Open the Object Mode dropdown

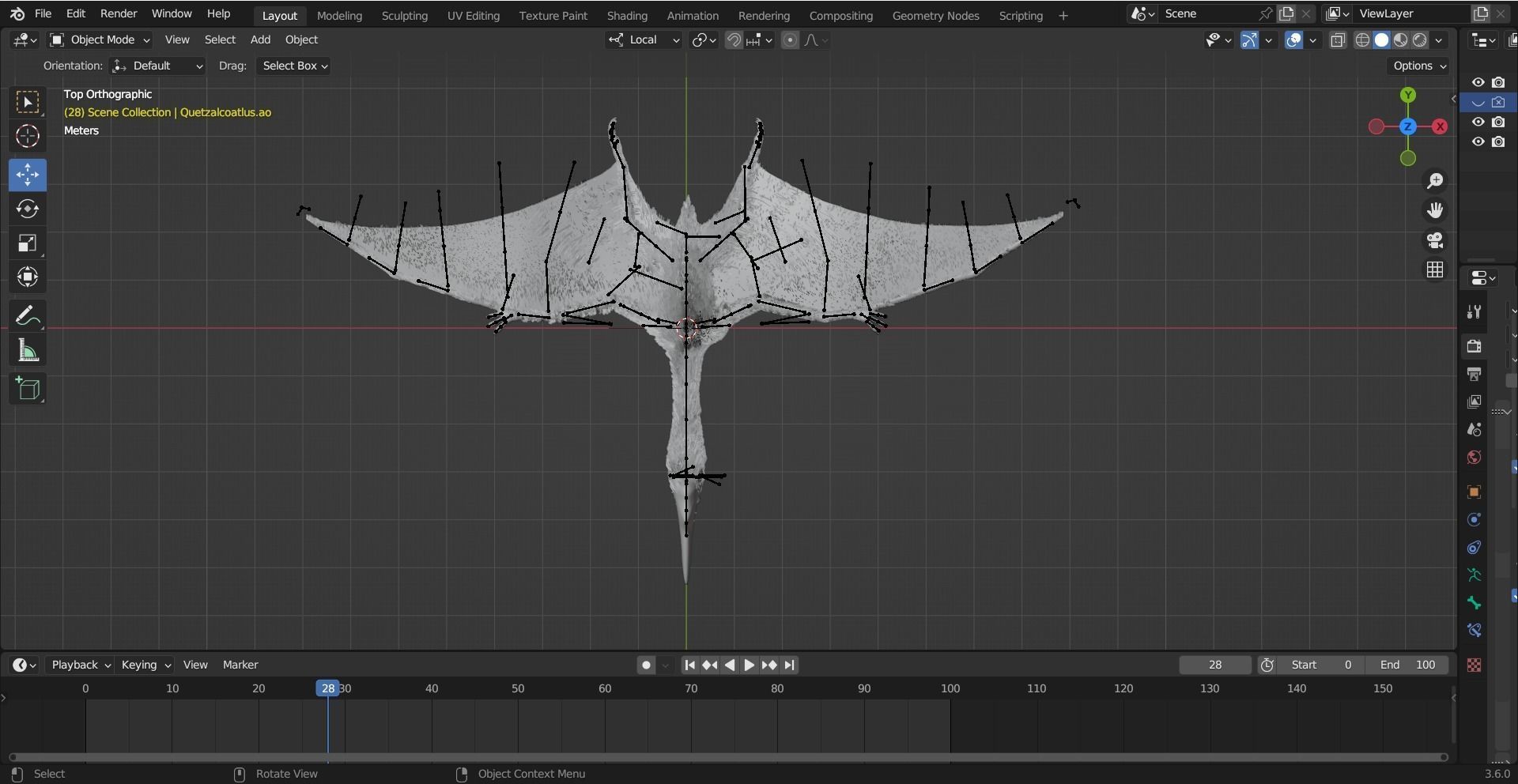click(x=100, y=40)
